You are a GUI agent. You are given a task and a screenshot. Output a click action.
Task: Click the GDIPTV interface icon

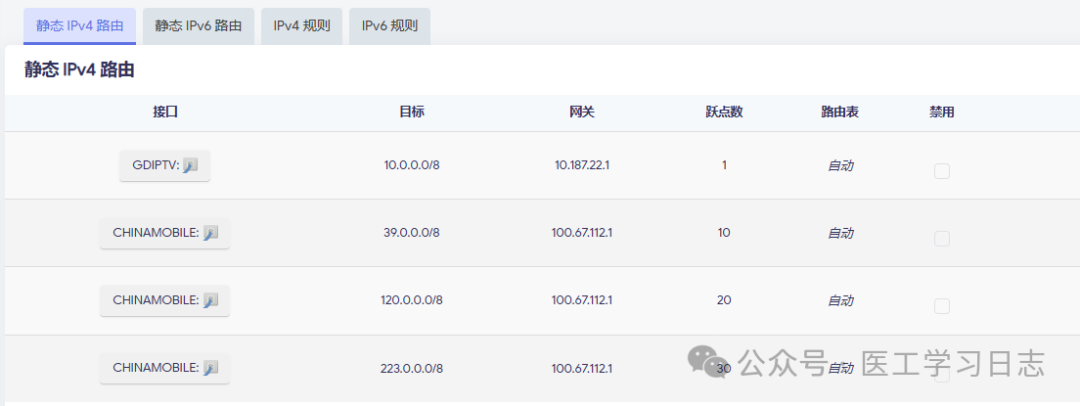(x=191, y=166)
